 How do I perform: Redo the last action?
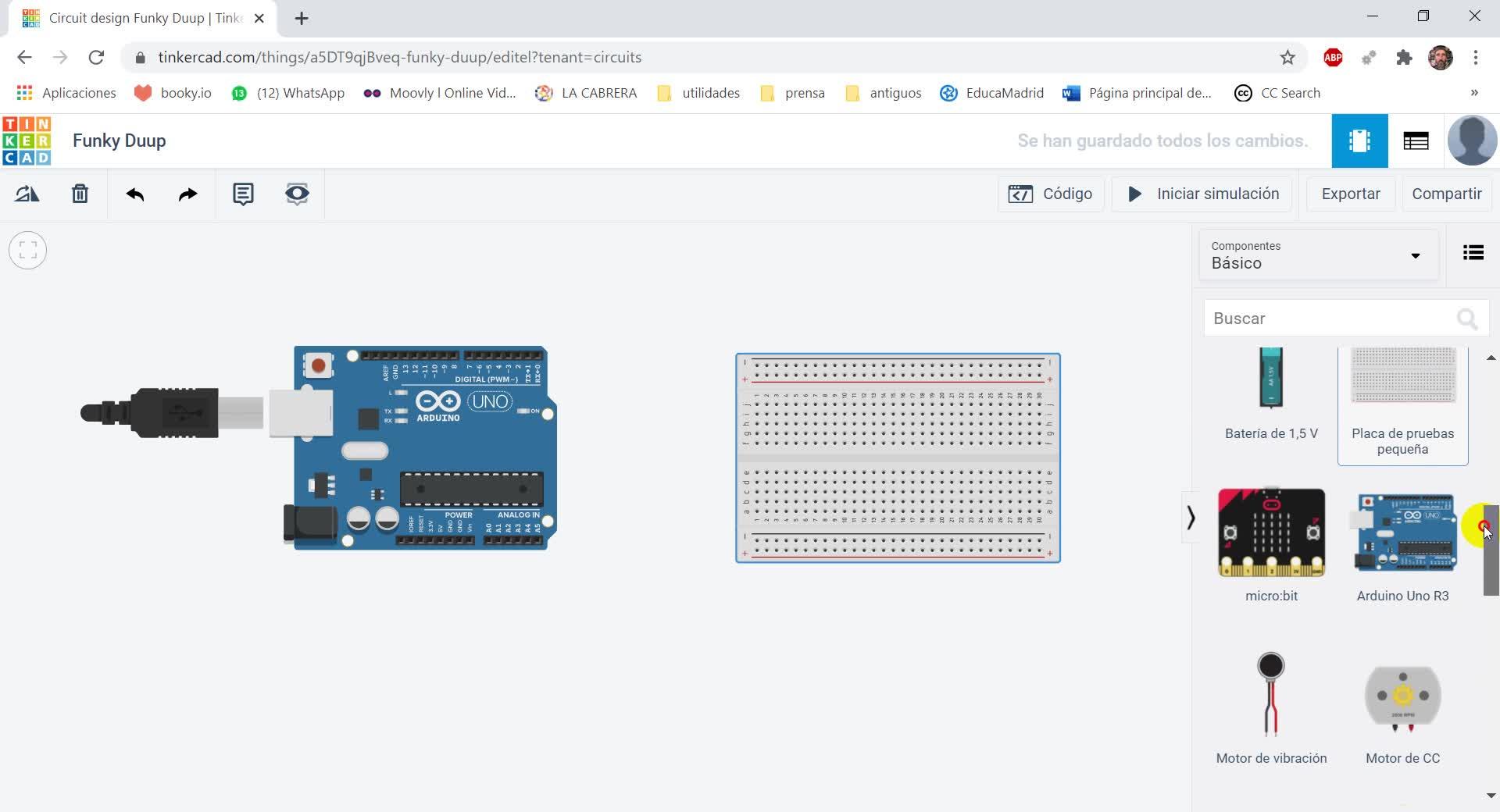187,194
